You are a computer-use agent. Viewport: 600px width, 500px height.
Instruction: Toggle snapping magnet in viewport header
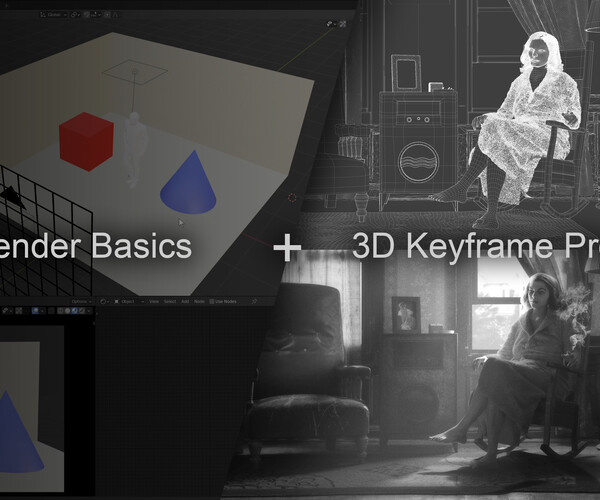86,15
